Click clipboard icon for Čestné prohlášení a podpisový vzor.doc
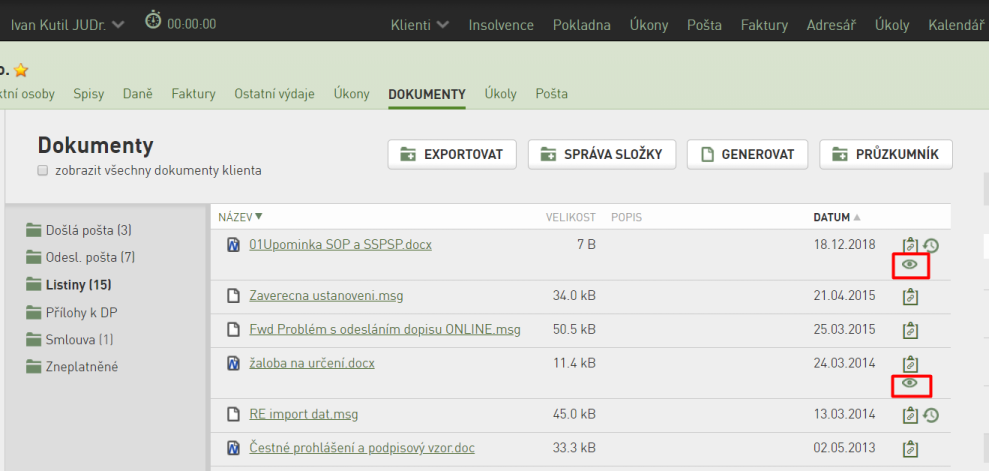The width and height of the screenshot is (989, 471). (x=910, y=449)
